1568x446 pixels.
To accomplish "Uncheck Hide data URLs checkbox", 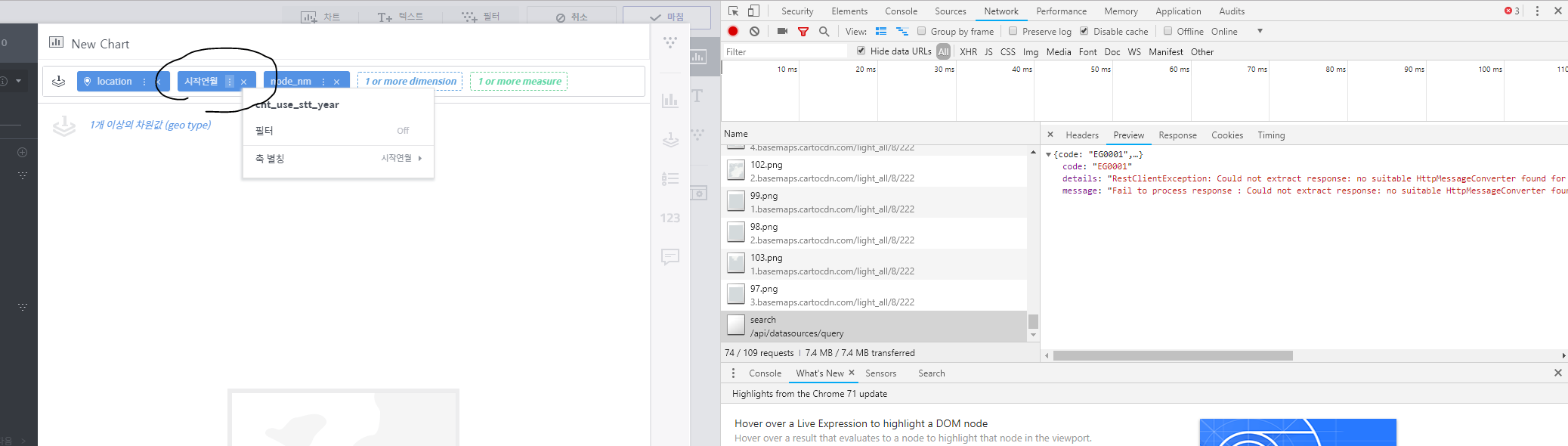I will (861, 51).
